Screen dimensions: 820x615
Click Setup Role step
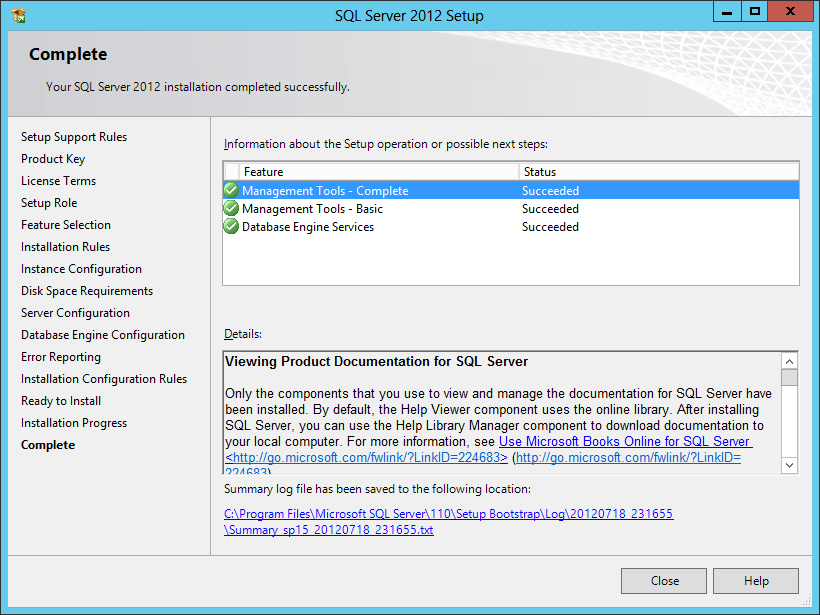click(49, 202)
